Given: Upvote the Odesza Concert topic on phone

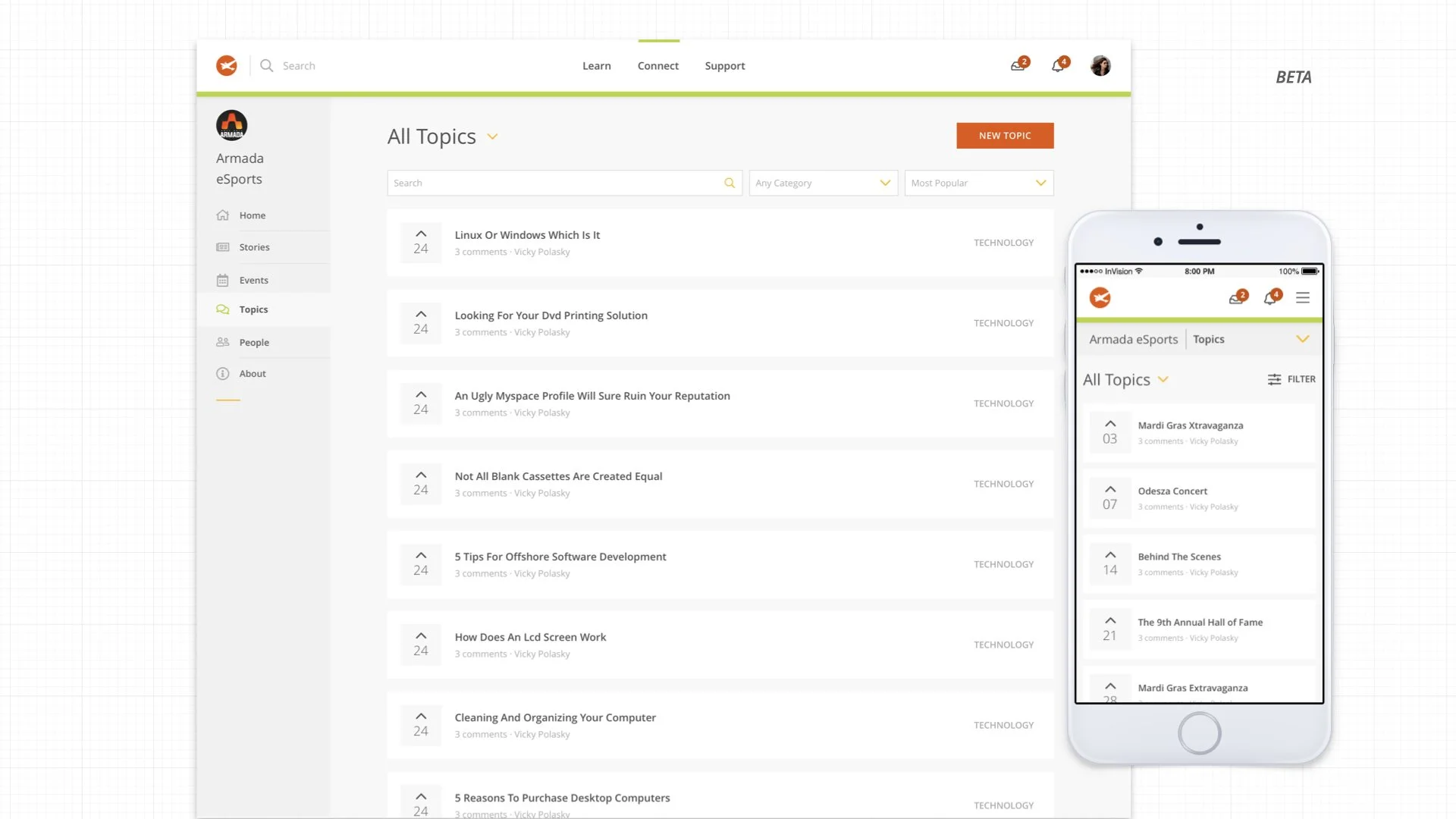Looking at the screenshot, I should 1110,489.
